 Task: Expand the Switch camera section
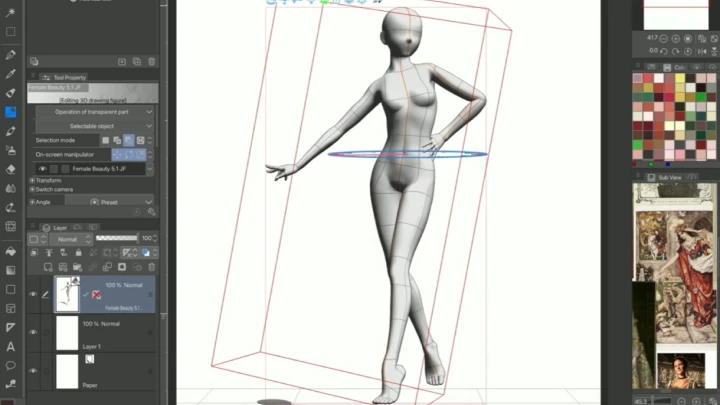[x=32, y=189]
